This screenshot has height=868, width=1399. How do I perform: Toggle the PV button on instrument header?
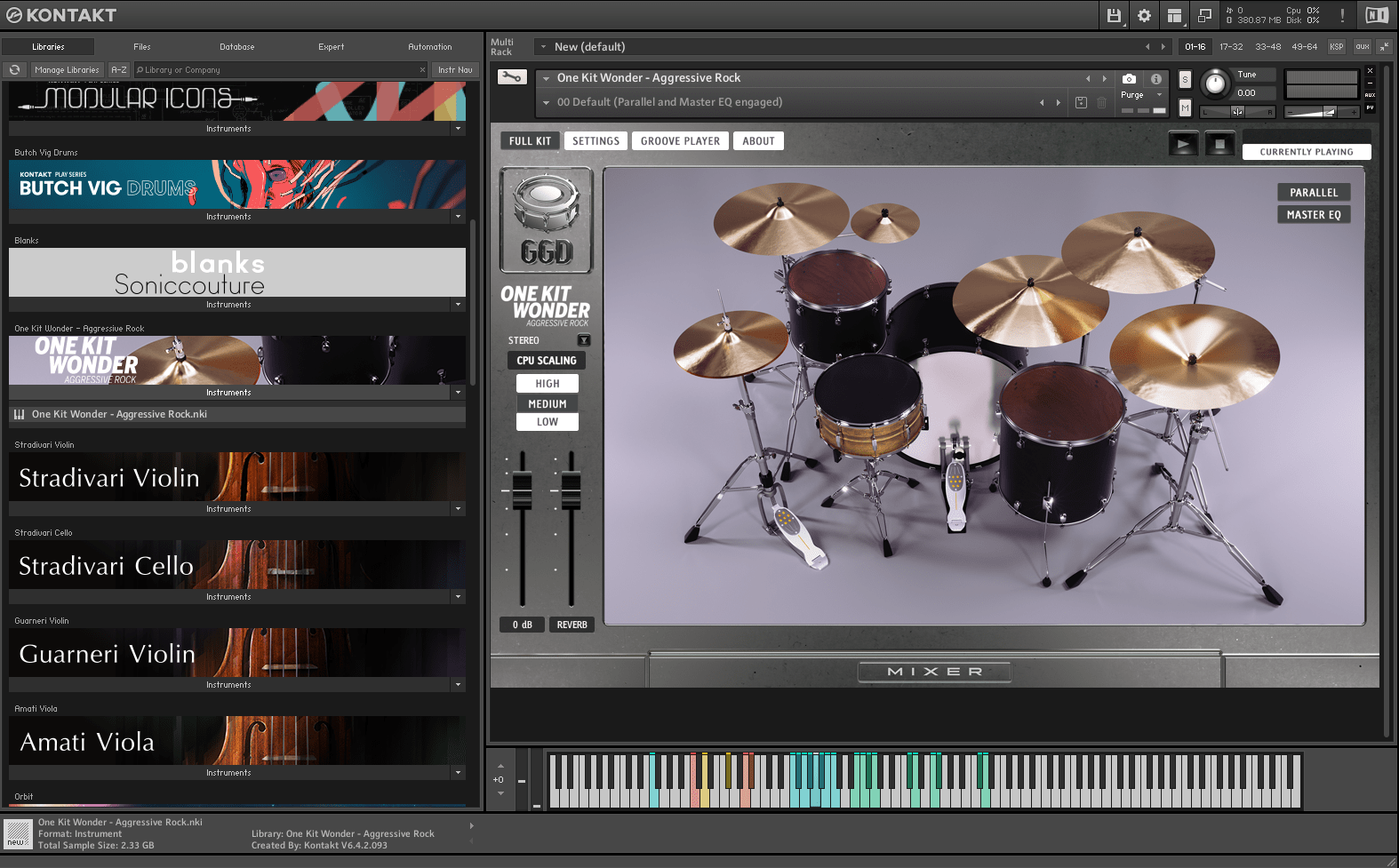click(1370, 108)
